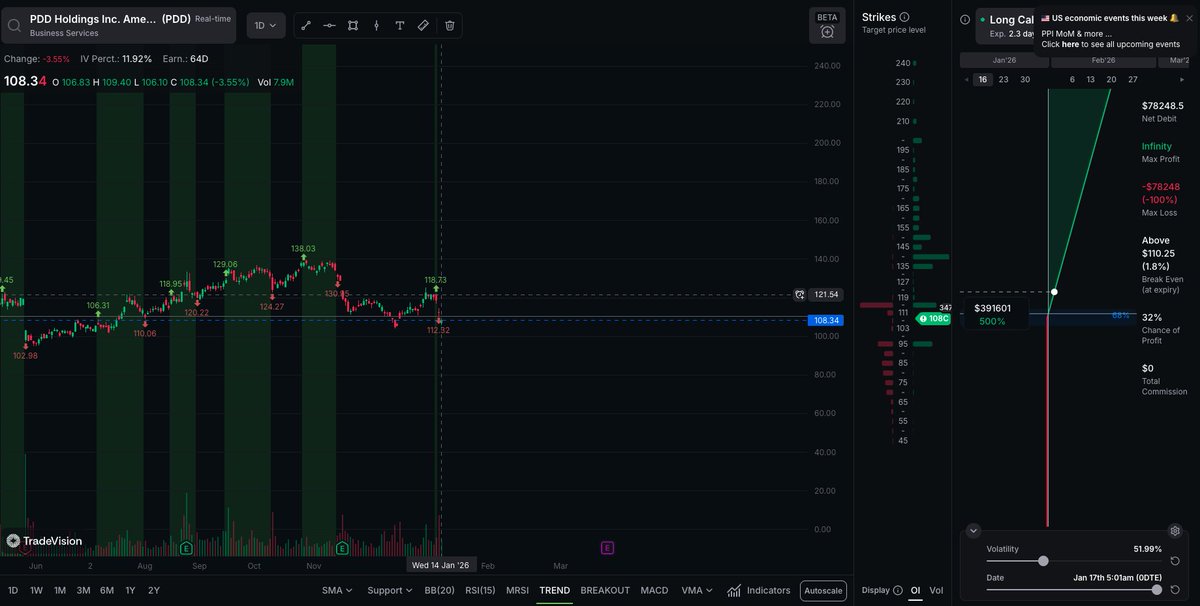Click the green earnings E marker near August
1200x606 pixels.
point(185,548)
